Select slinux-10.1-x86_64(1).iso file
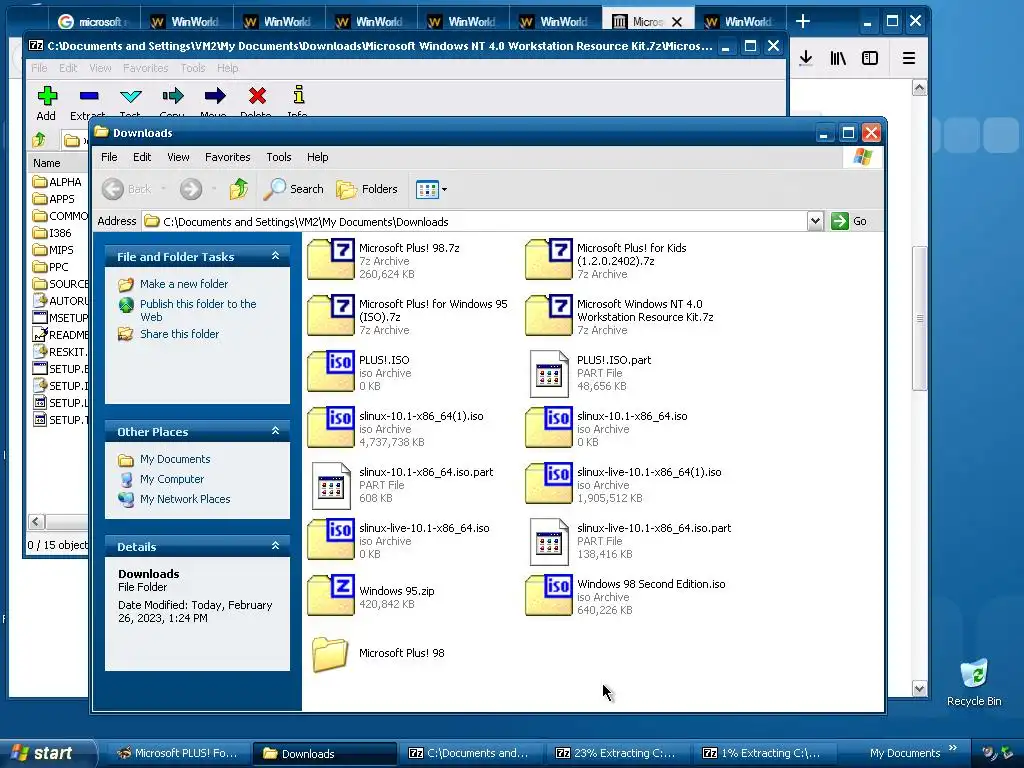 coord(331,427)
